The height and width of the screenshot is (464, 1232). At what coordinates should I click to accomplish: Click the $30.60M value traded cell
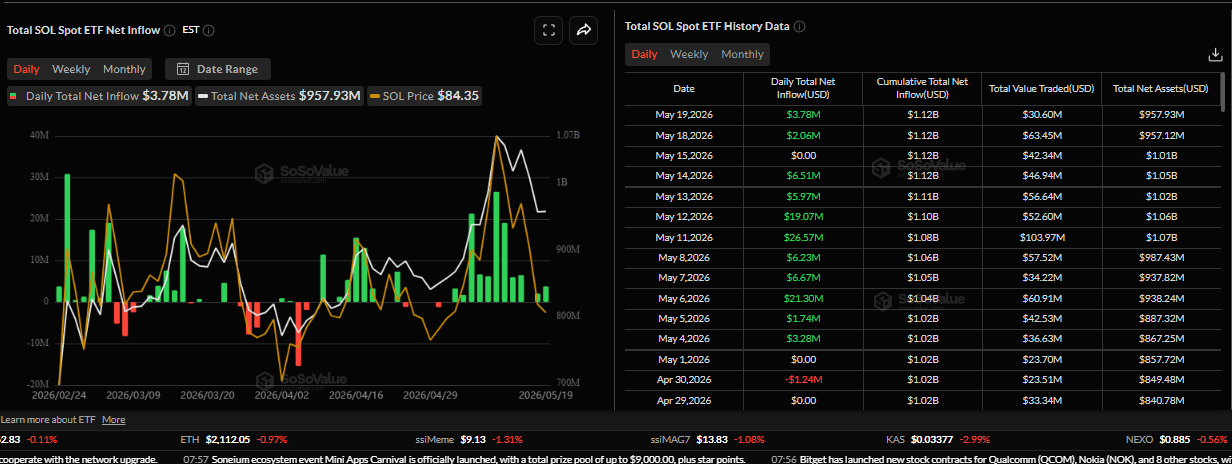coord(1041,114)
